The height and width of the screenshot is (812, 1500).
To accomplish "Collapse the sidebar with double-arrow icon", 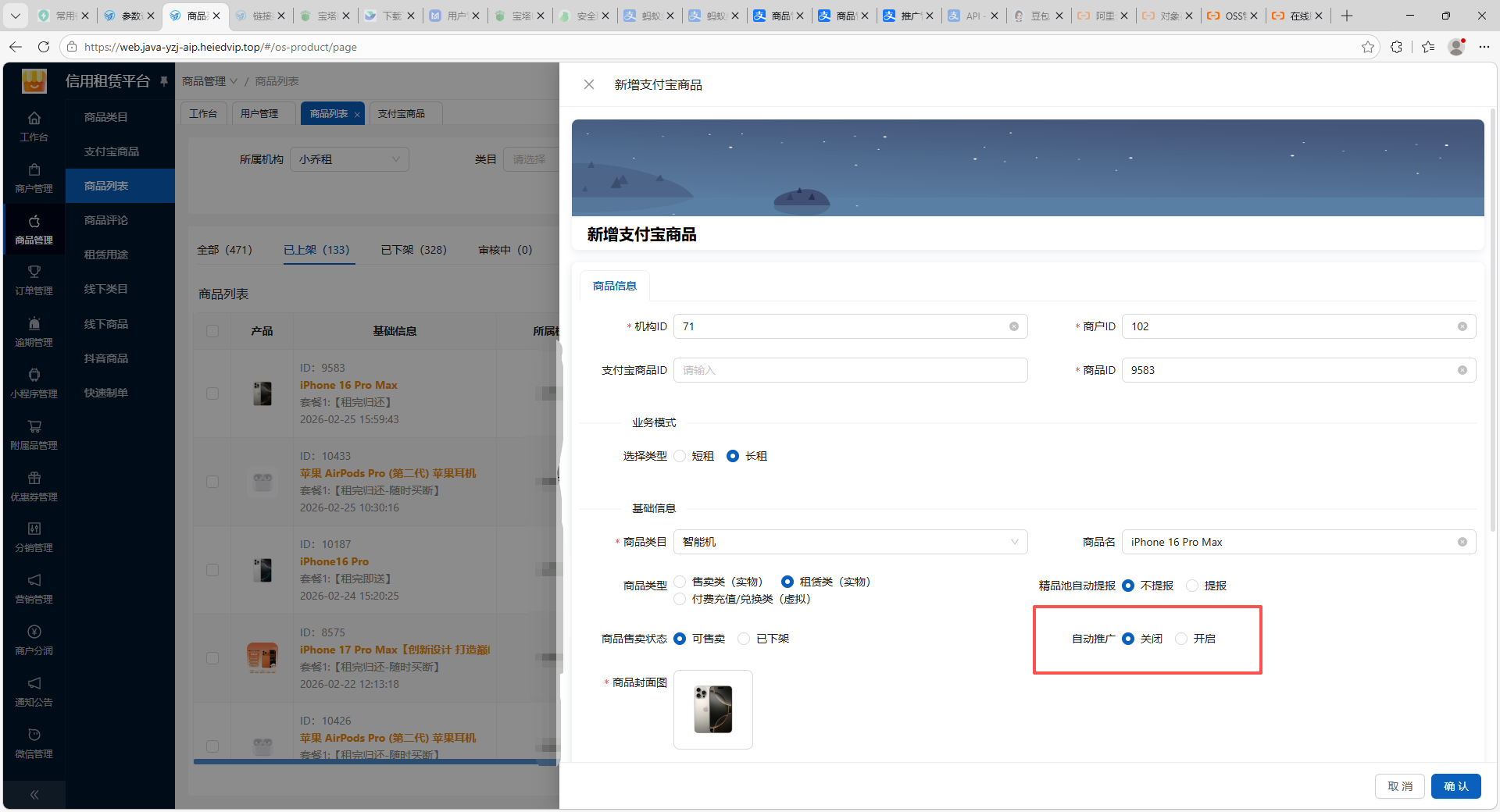I will [x=34, y=795].
